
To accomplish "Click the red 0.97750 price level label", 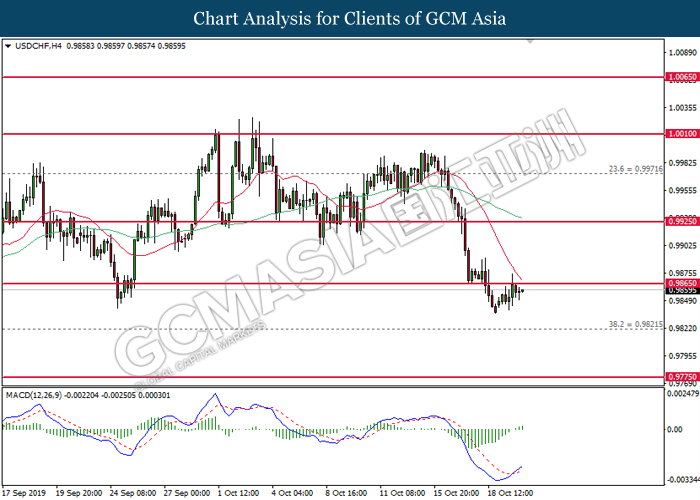I will tap(683, 377).
